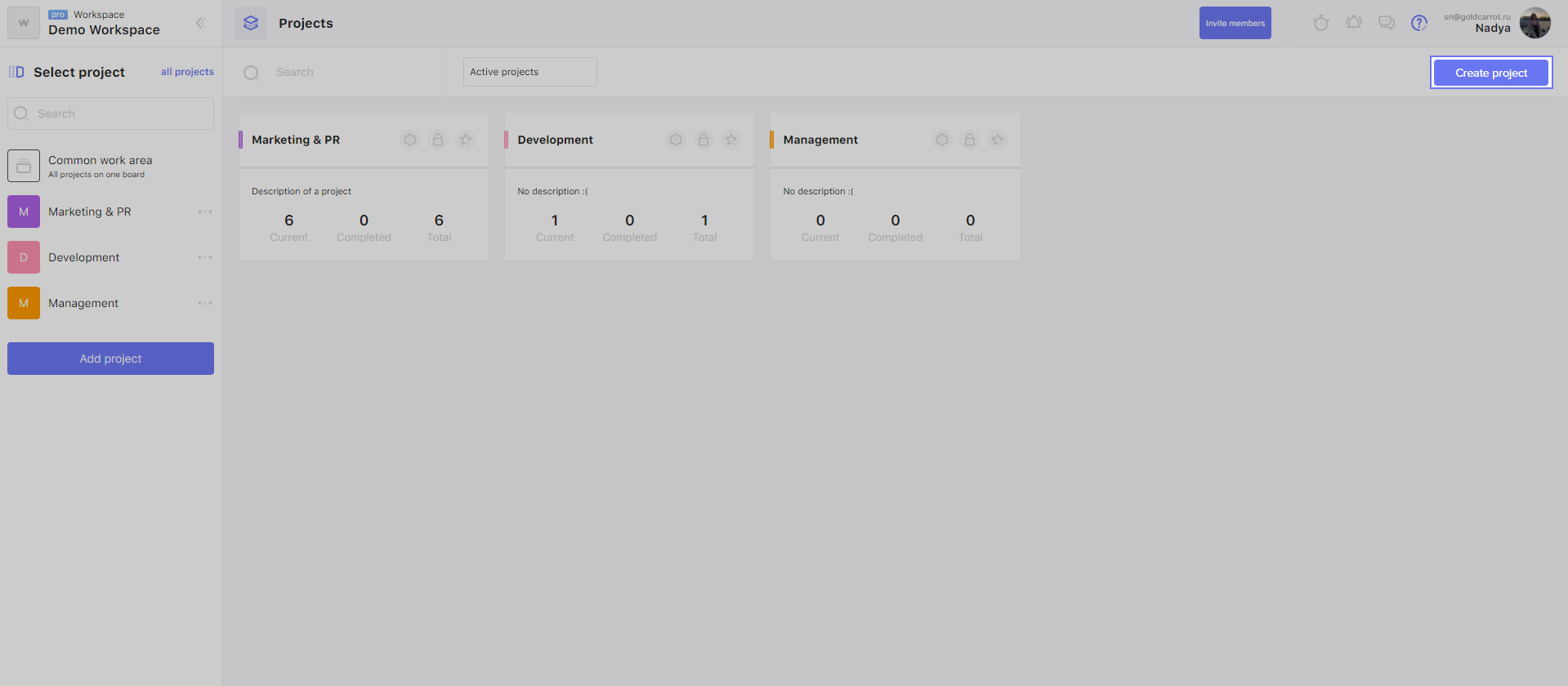Open settings gear on Management card
The image size is (1568, 686).
point(942,140)
